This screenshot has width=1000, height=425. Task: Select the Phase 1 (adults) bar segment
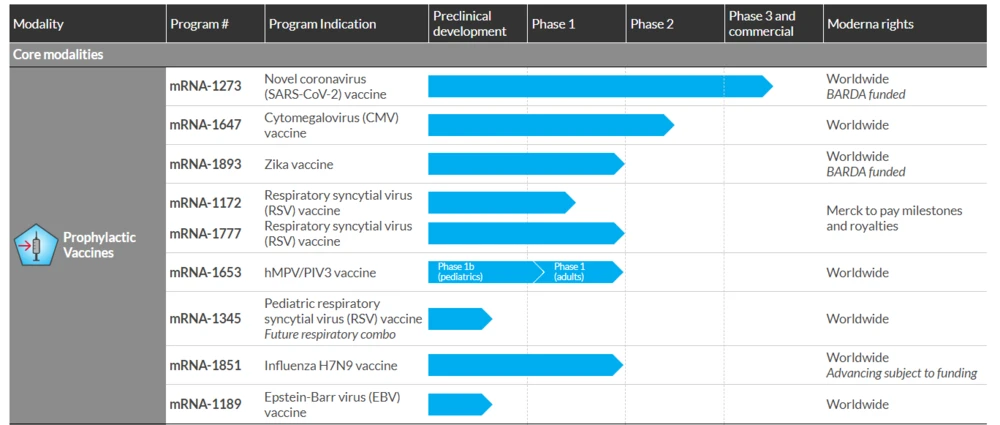pos(580,272)
